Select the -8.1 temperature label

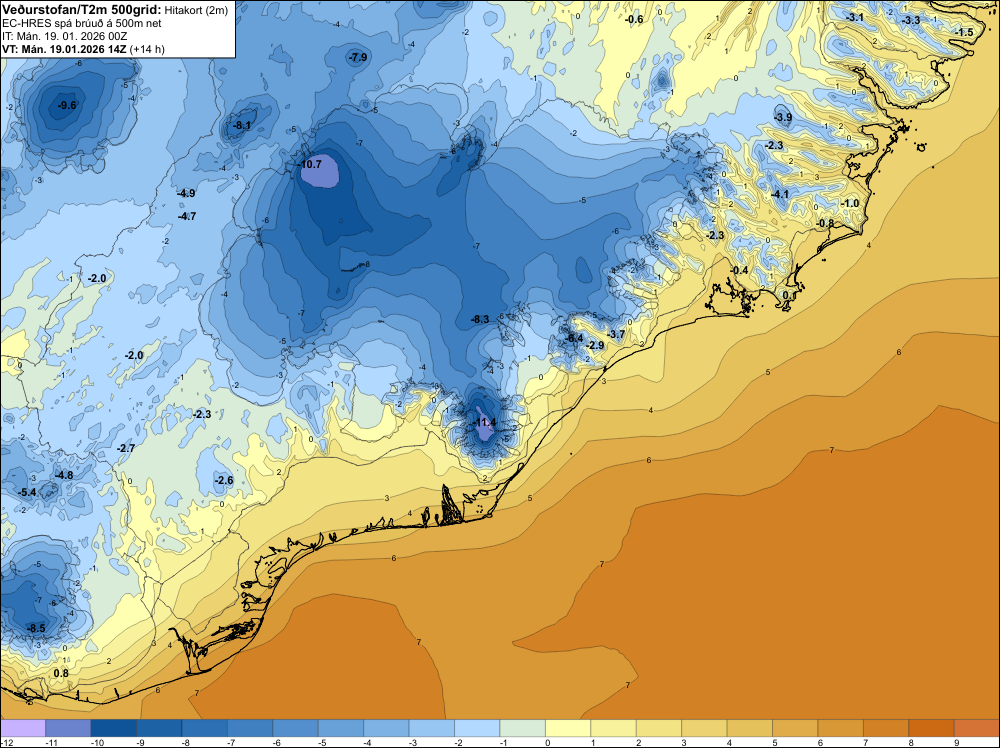pos(241,126)
